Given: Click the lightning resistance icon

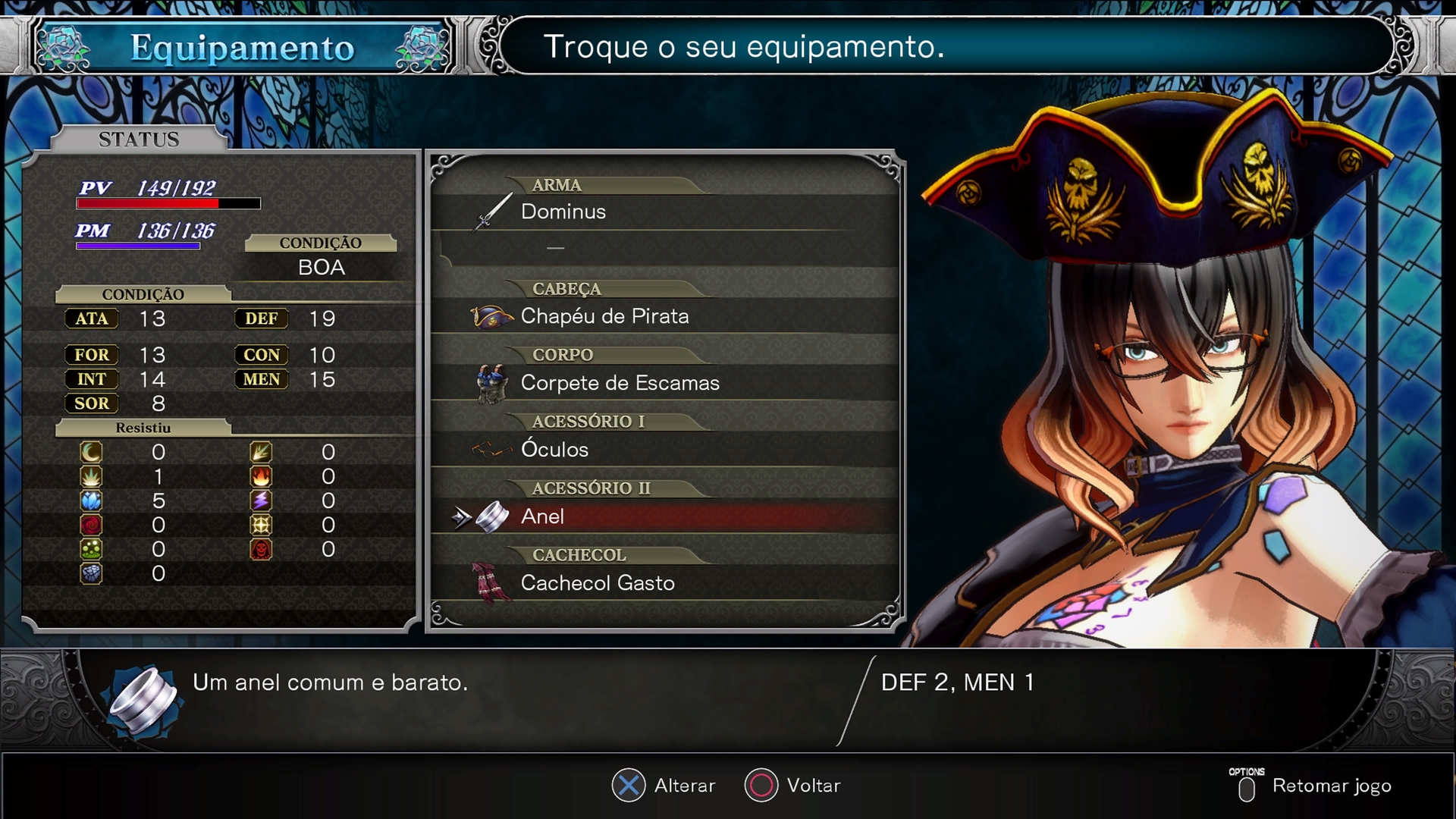Looking at the screenshot, I should [x=261, y=500].
